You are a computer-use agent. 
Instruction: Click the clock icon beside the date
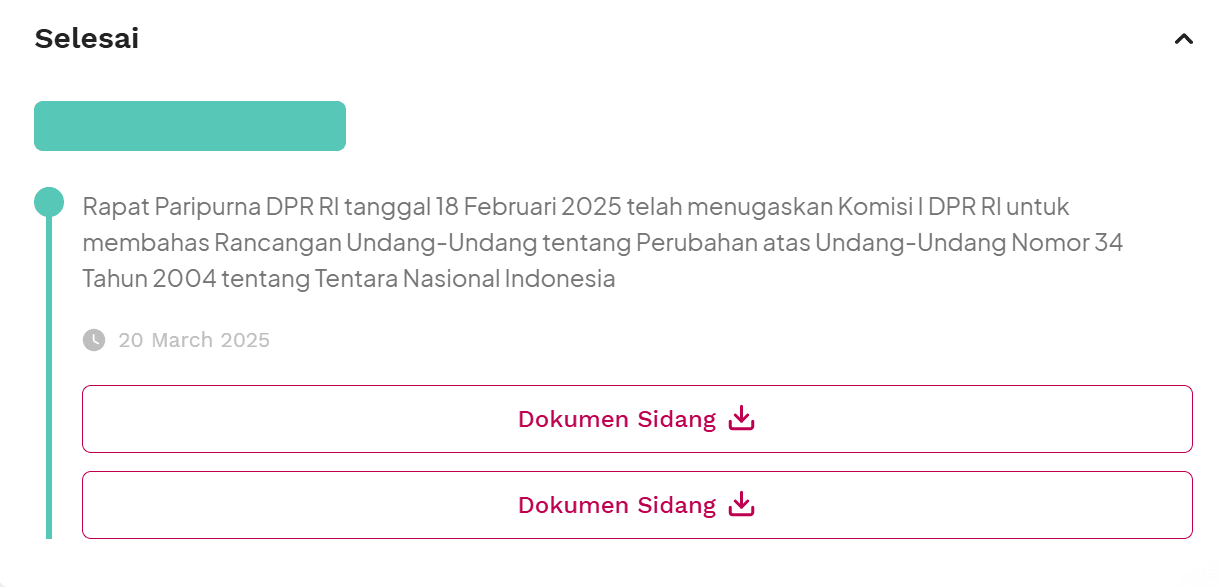tap(93, 340)
